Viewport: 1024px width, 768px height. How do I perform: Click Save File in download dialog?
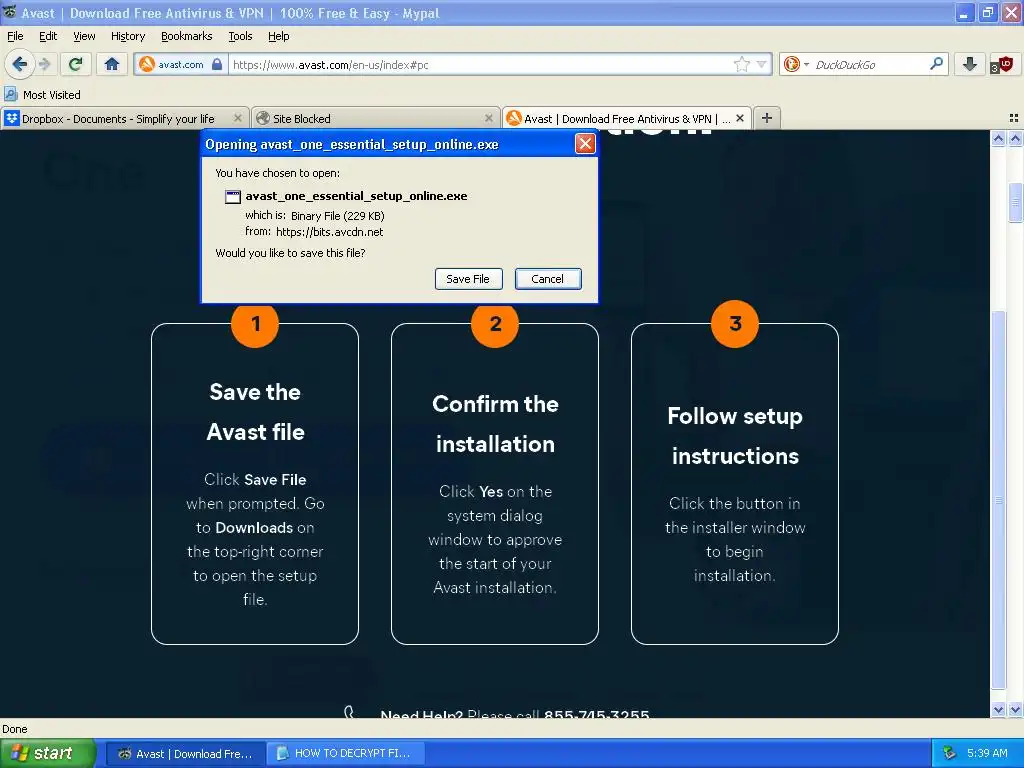pos(468,279)
